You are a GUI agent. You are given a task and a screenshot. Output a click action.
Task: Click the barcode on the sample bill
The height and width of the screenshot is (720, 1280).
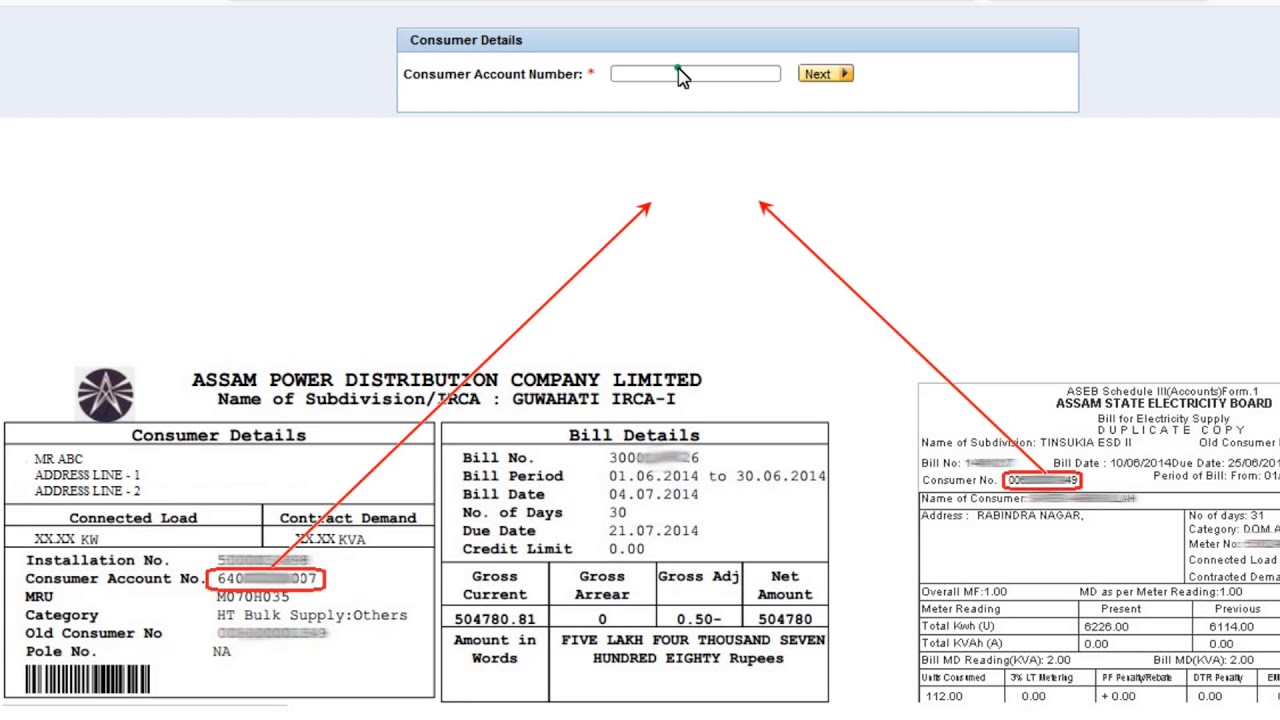(x=88, y=680)
